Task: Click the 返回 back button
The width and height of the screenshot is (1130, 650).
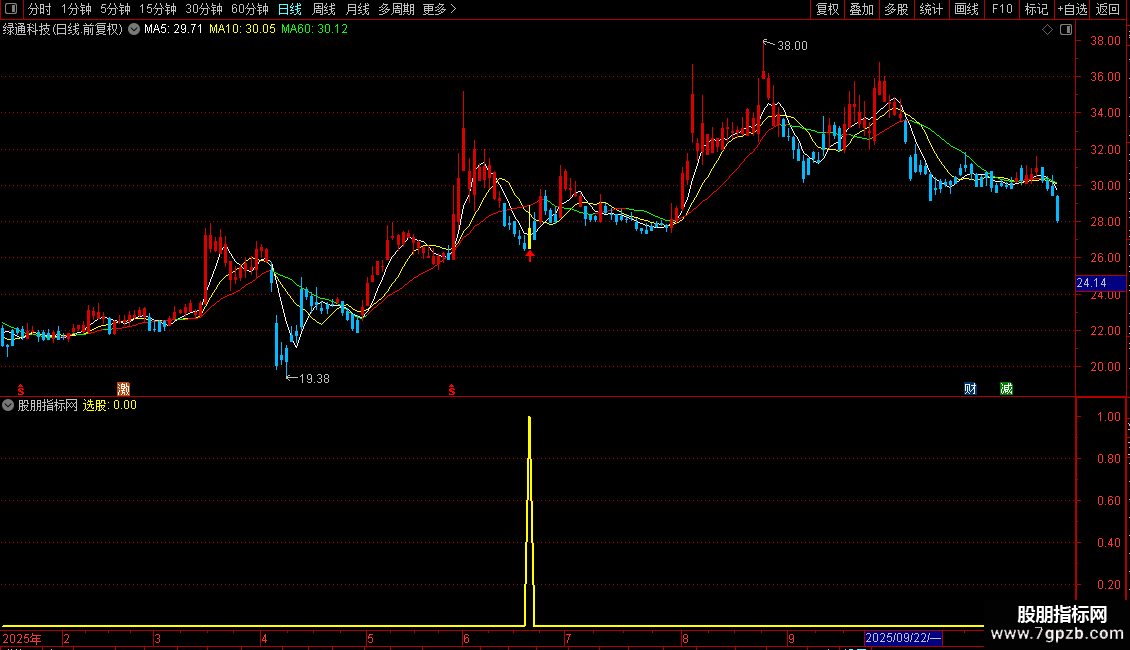Action: pos(1108,9)
